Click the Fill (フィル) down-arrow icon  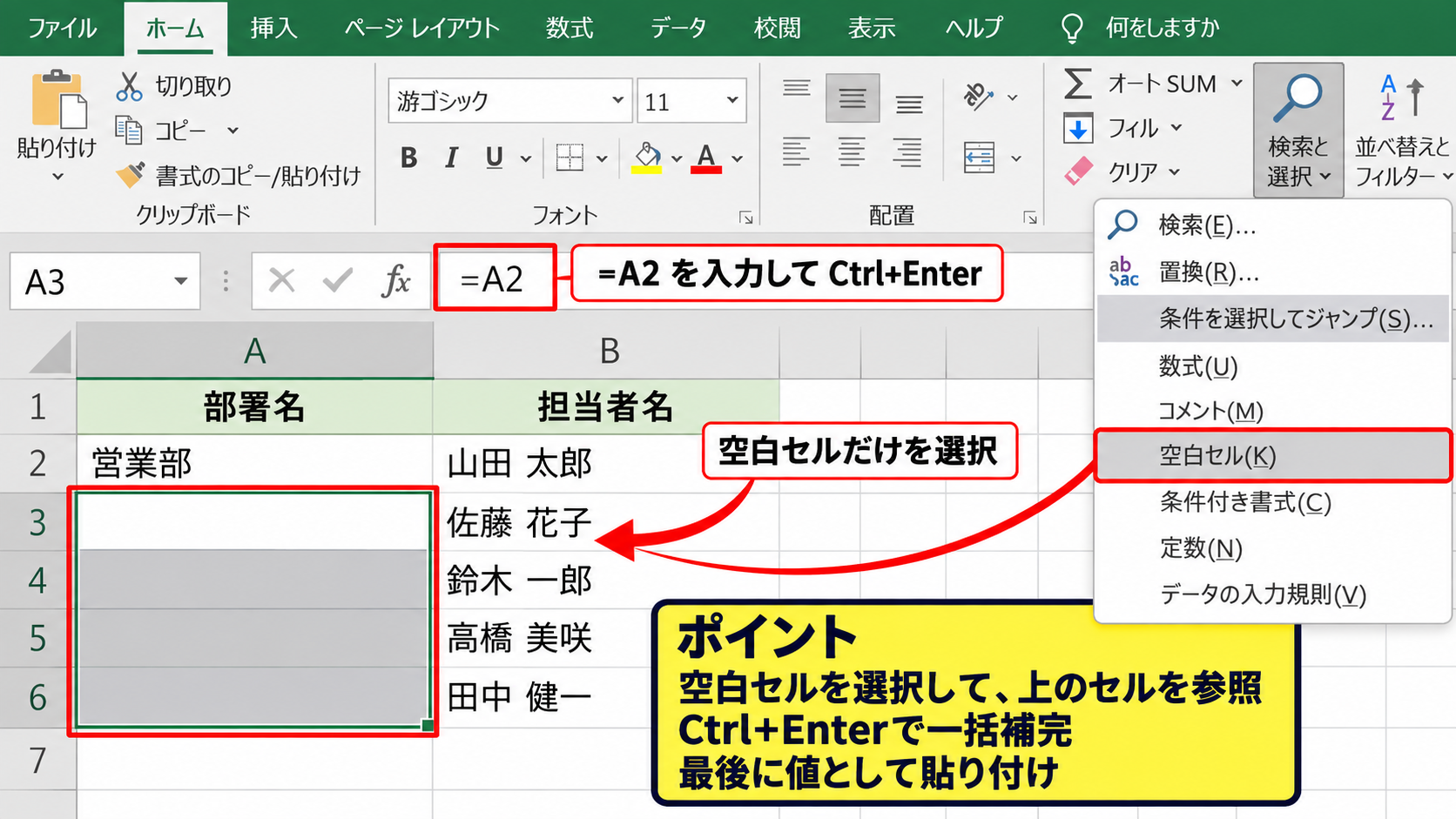click(1078, 129)
